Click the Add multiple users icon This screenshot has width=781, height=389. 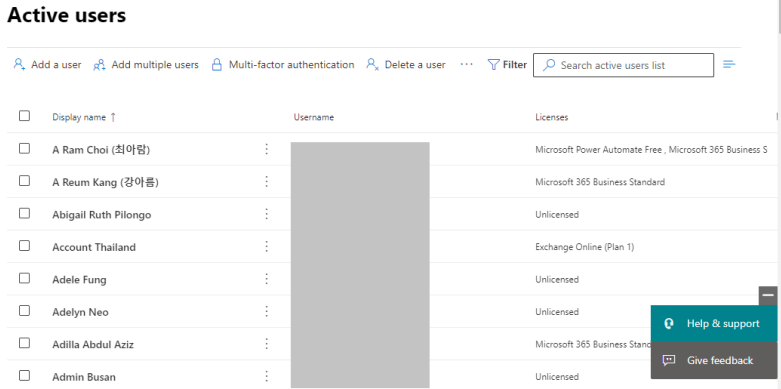click(99, 65)
